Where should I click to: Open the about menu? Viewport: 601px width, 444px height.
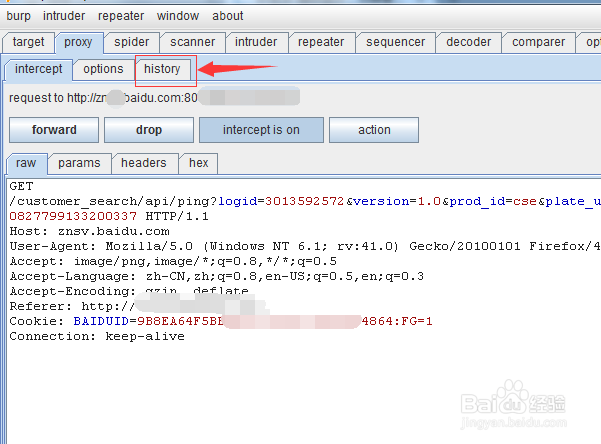click(x=228, y=16)
